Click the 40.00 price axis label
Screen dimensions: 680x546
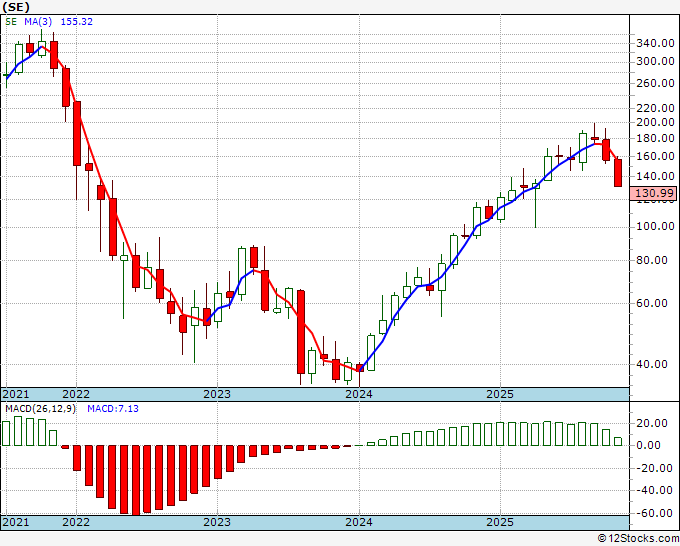[652, 364]
